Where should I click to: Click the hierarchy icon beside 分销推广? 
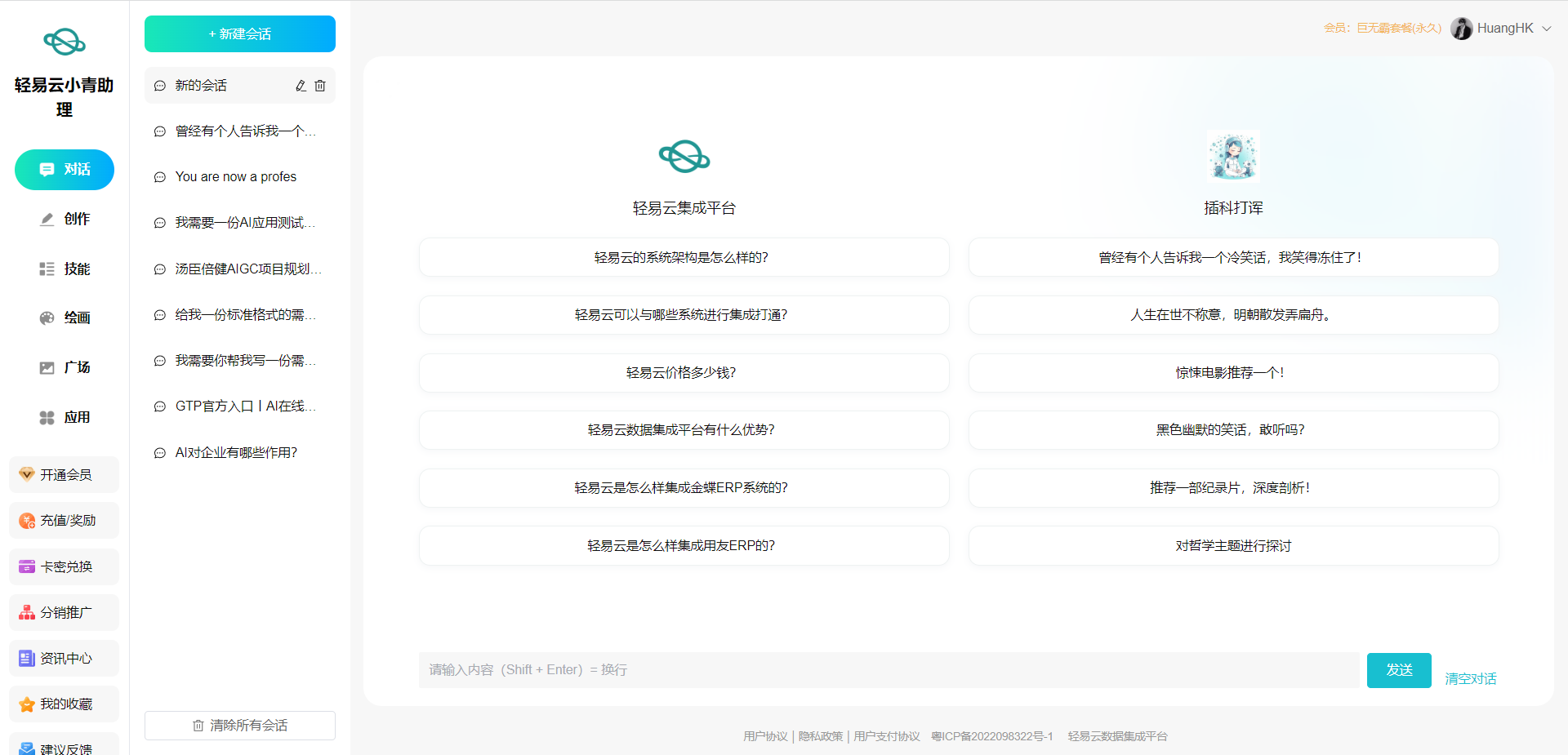[27, 612]
